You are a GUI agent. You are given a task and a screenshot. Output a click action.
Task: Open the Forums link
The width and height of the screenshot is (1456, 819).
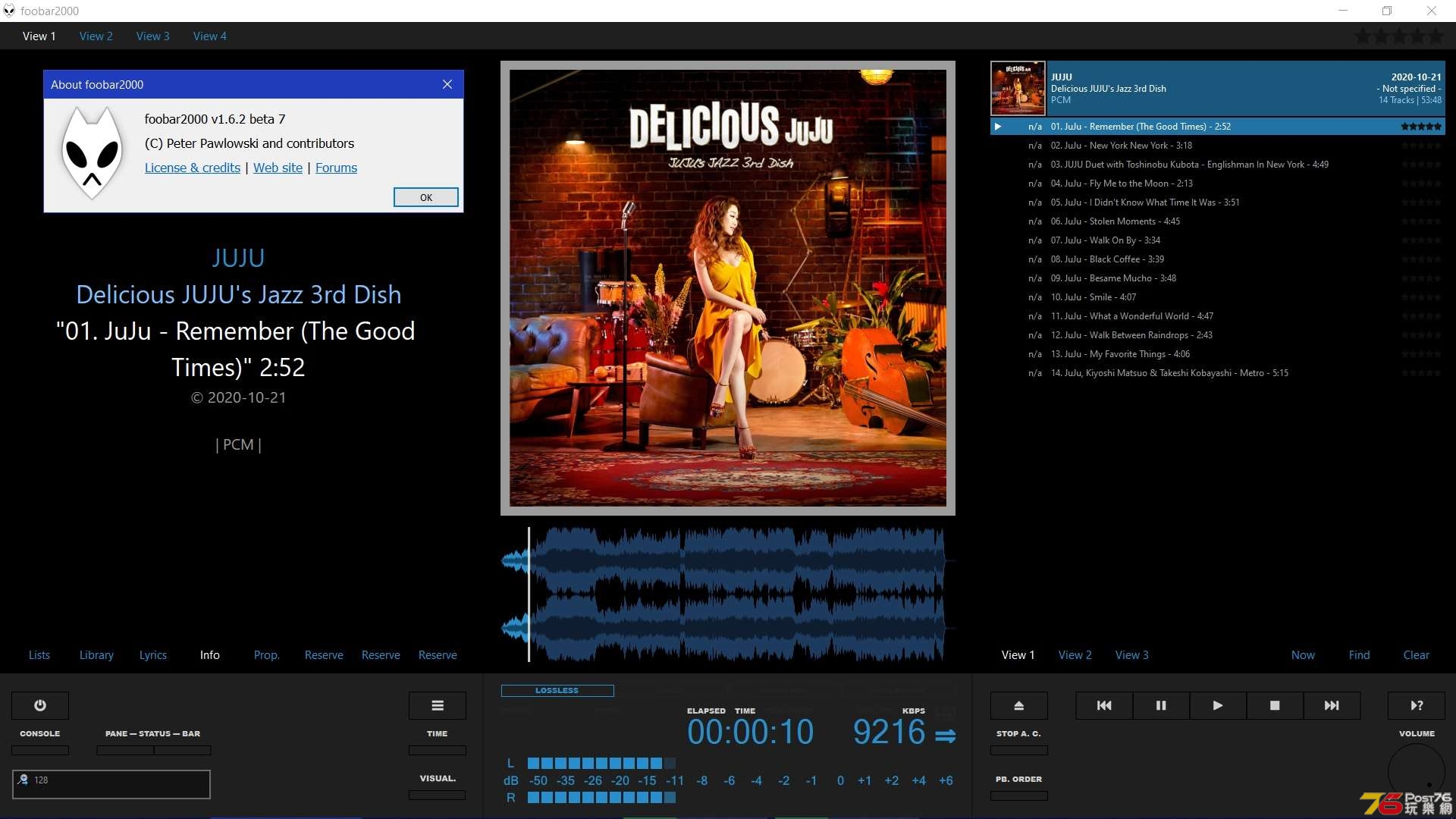(336, 168)
